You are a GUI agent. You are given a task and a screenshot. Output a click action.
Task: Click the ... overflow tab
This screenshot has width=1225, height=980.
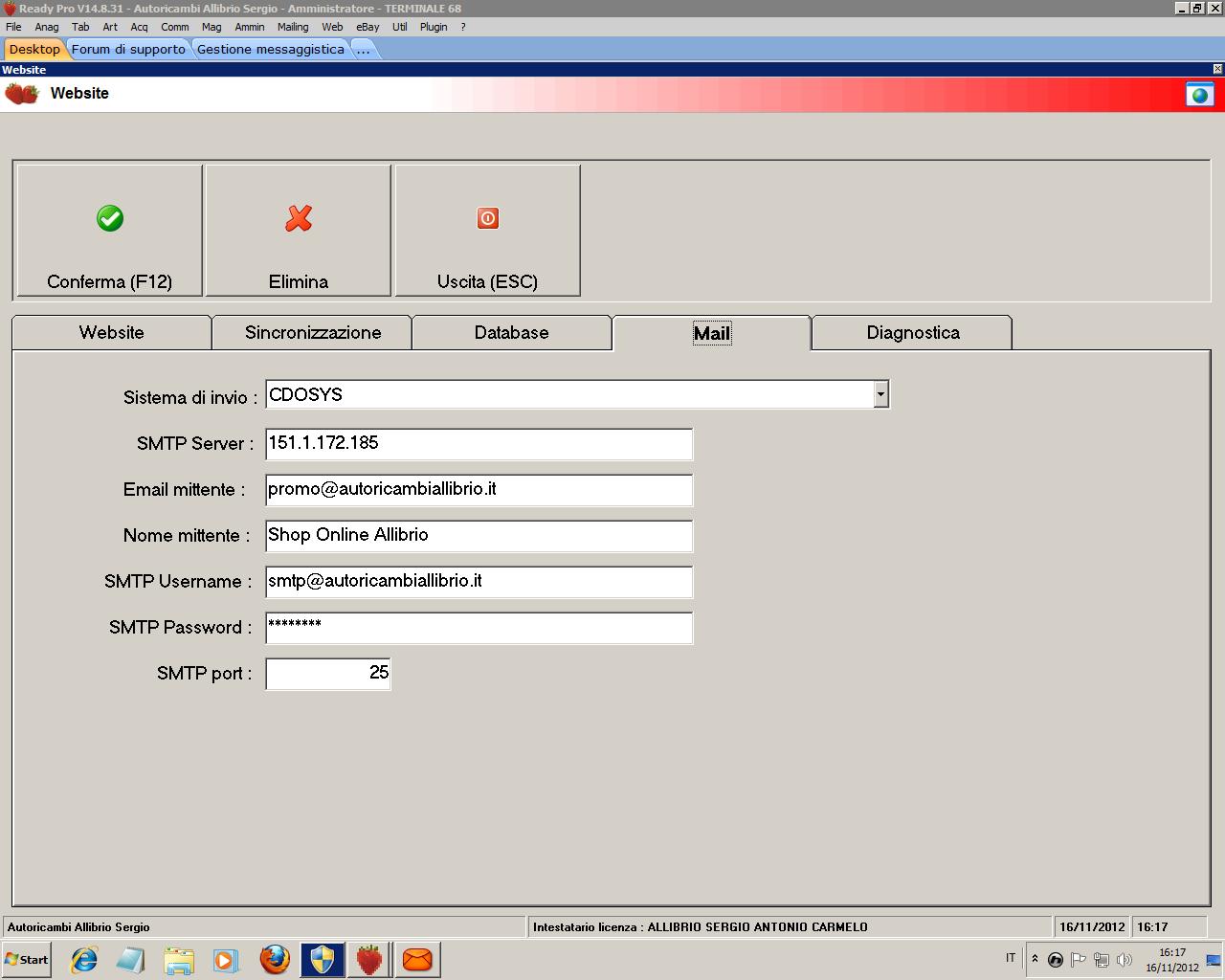coord(364,49)
